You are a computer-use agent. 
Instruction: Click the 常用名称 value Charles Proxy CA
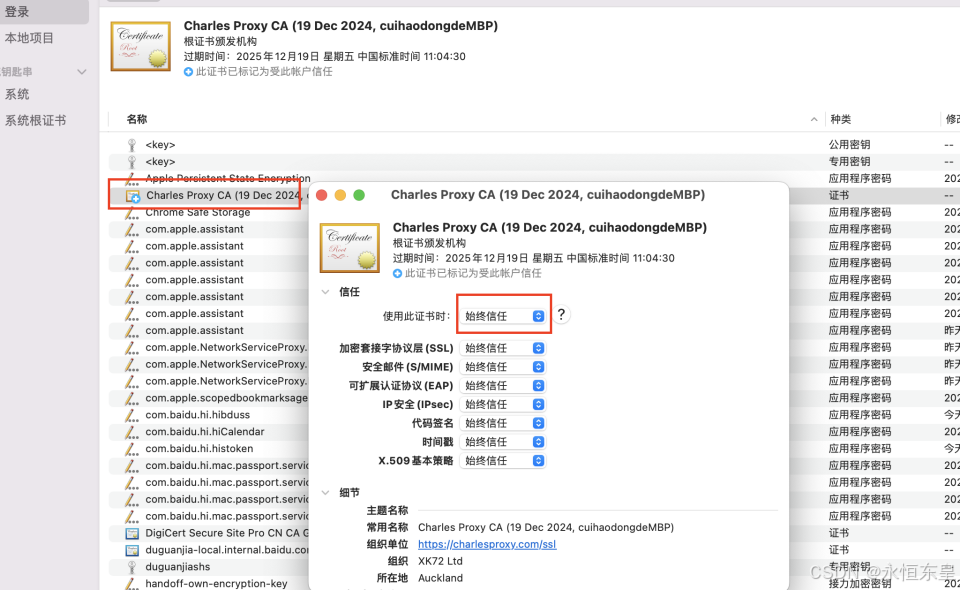(546, 527)
